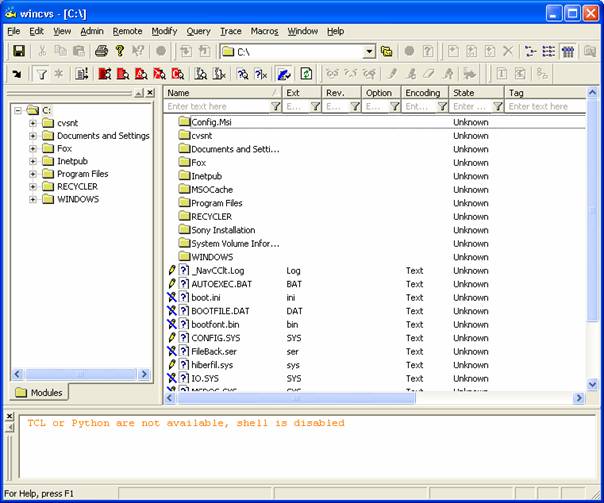The height and width of the screenshot is (503, 604).
Task: Collapse the C: root tree node
Action: click(18, 110)
